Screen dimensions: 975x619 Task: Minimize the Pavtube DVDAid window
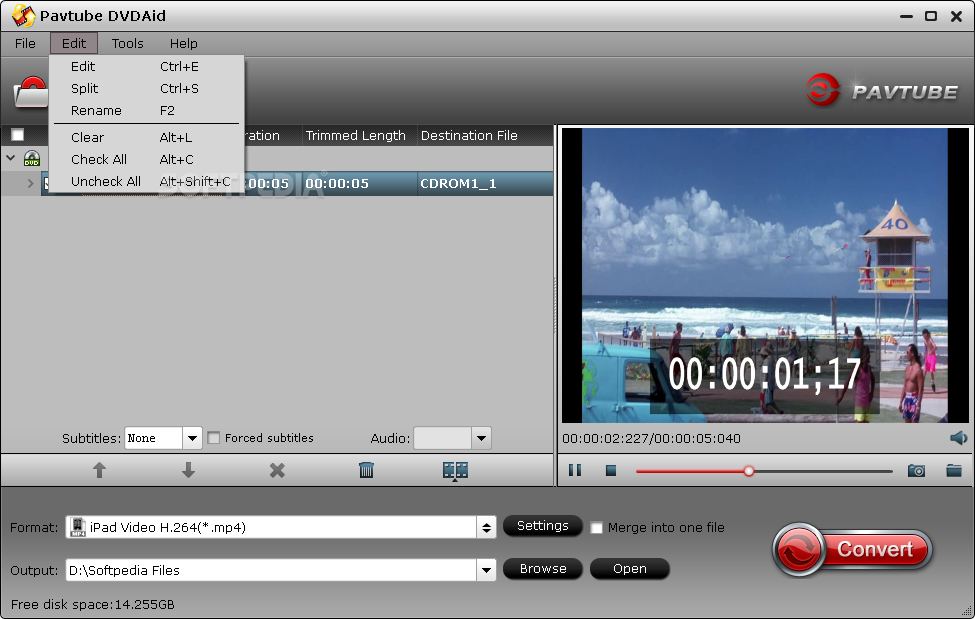(x=907, y=16)
